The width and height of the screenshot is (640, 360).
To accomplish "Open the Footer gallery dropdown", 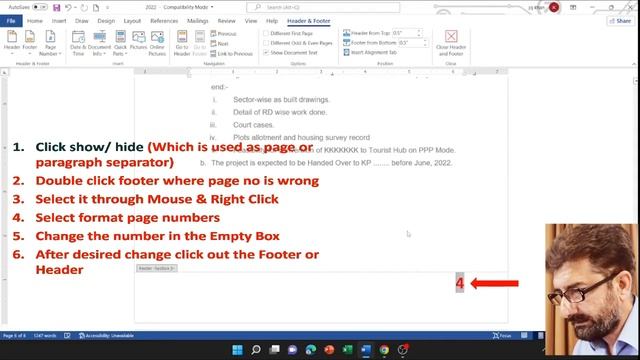I will 29,43.
